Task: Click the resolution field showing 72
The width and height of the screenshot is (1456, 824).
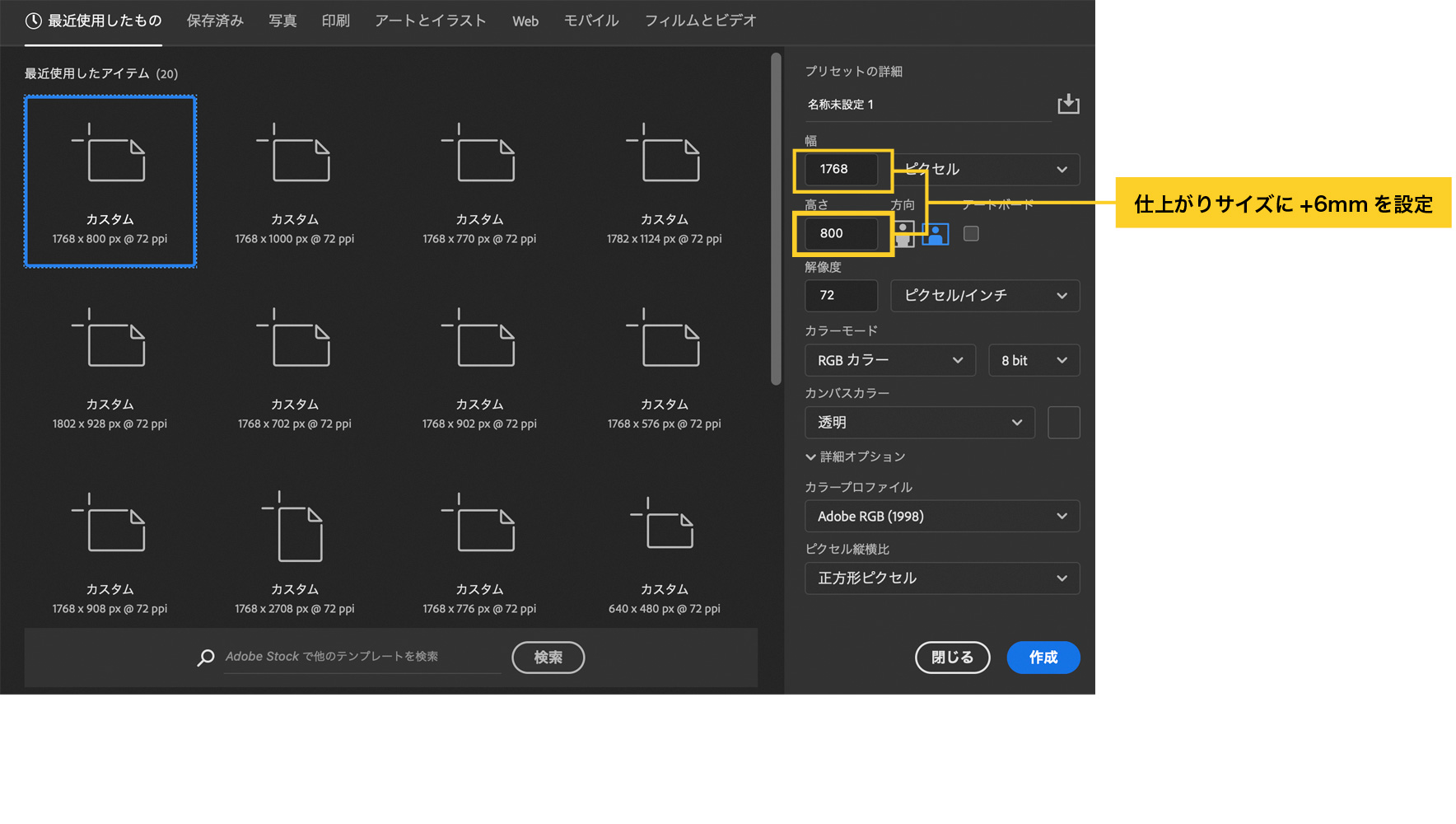Action: [x=842, y=295]
